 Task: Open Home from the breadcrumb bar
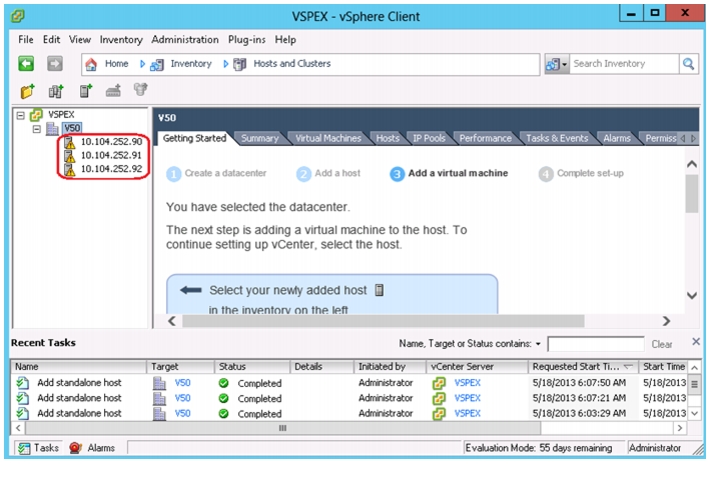116,64
